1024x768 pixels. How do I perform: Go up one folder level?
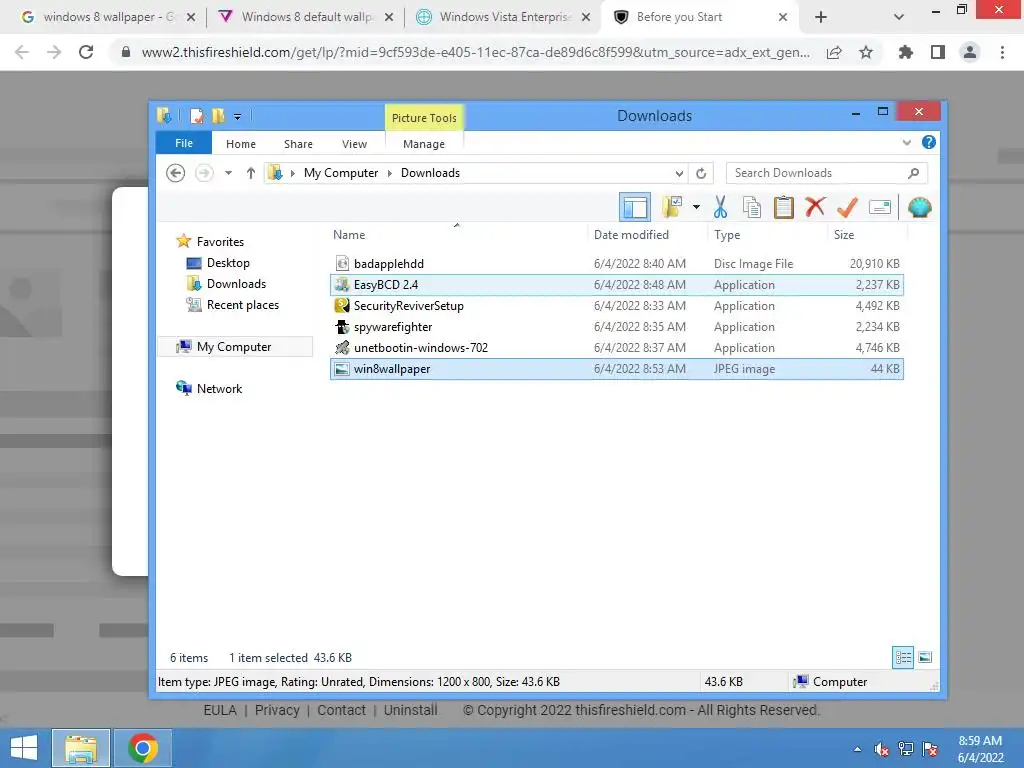click(251, 173)
